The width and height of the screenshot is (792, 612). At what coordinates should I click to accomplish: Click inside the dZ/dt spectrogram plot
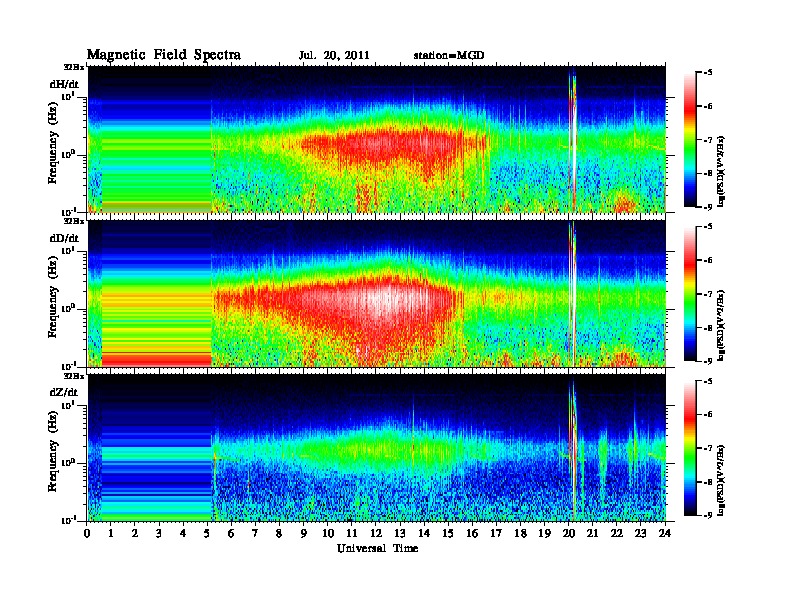tap(376, 448)
